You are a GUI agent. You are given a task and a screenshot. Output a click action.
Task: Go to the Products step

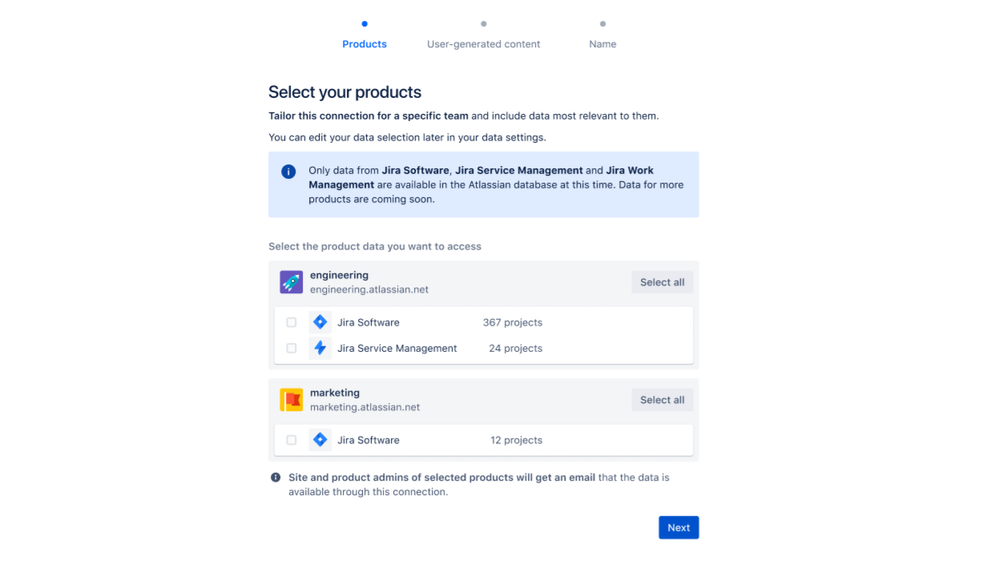pos(364,44)
